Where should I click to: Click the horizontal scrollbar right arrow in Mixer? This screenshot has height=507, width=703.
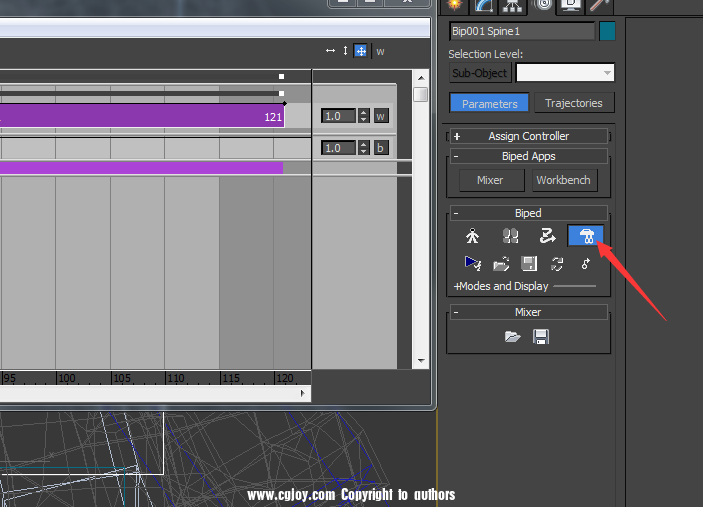point(303,393)
